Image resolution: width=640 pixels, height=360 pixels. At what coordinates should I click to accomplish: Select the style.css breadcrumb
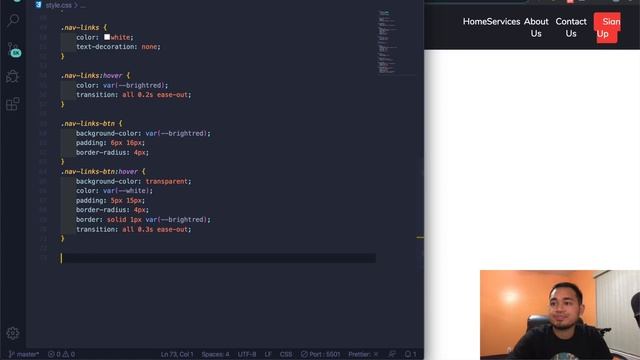pyautogui.click(x=58, y=5)
